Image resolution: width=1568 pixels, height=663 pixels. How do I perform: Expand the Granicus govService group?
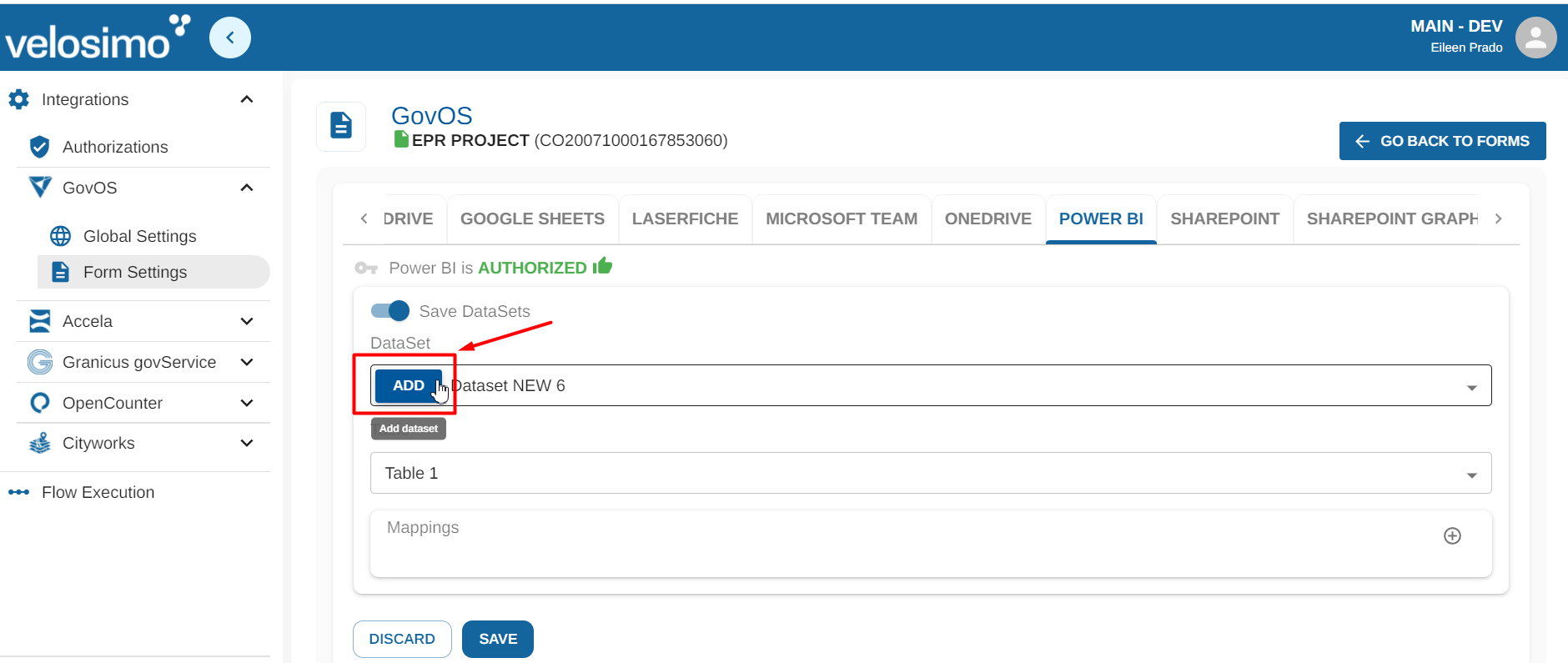247,362
